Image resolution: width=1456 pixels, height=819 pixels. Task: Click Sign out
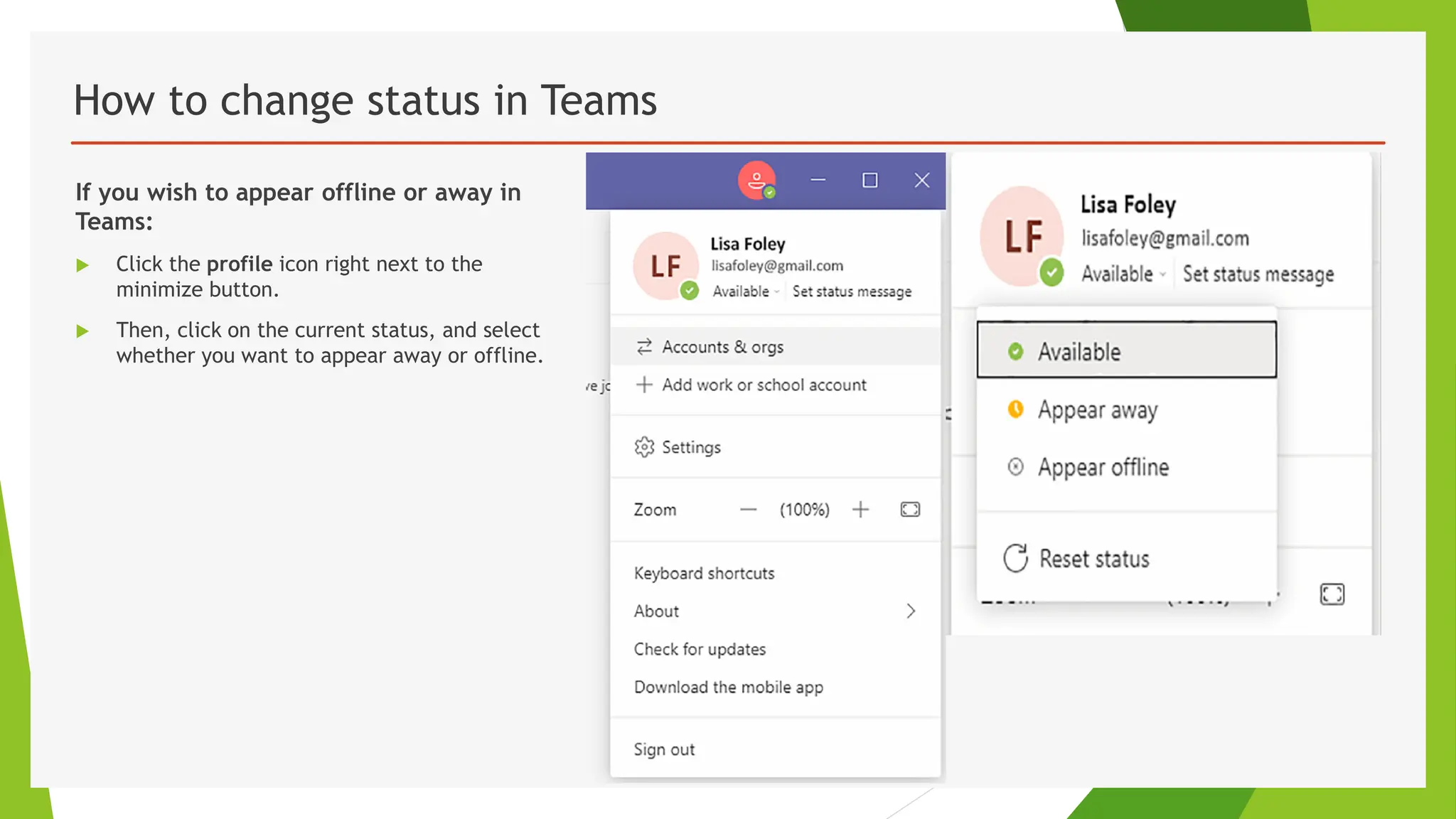pyautogui.click(x=776, y=749)
